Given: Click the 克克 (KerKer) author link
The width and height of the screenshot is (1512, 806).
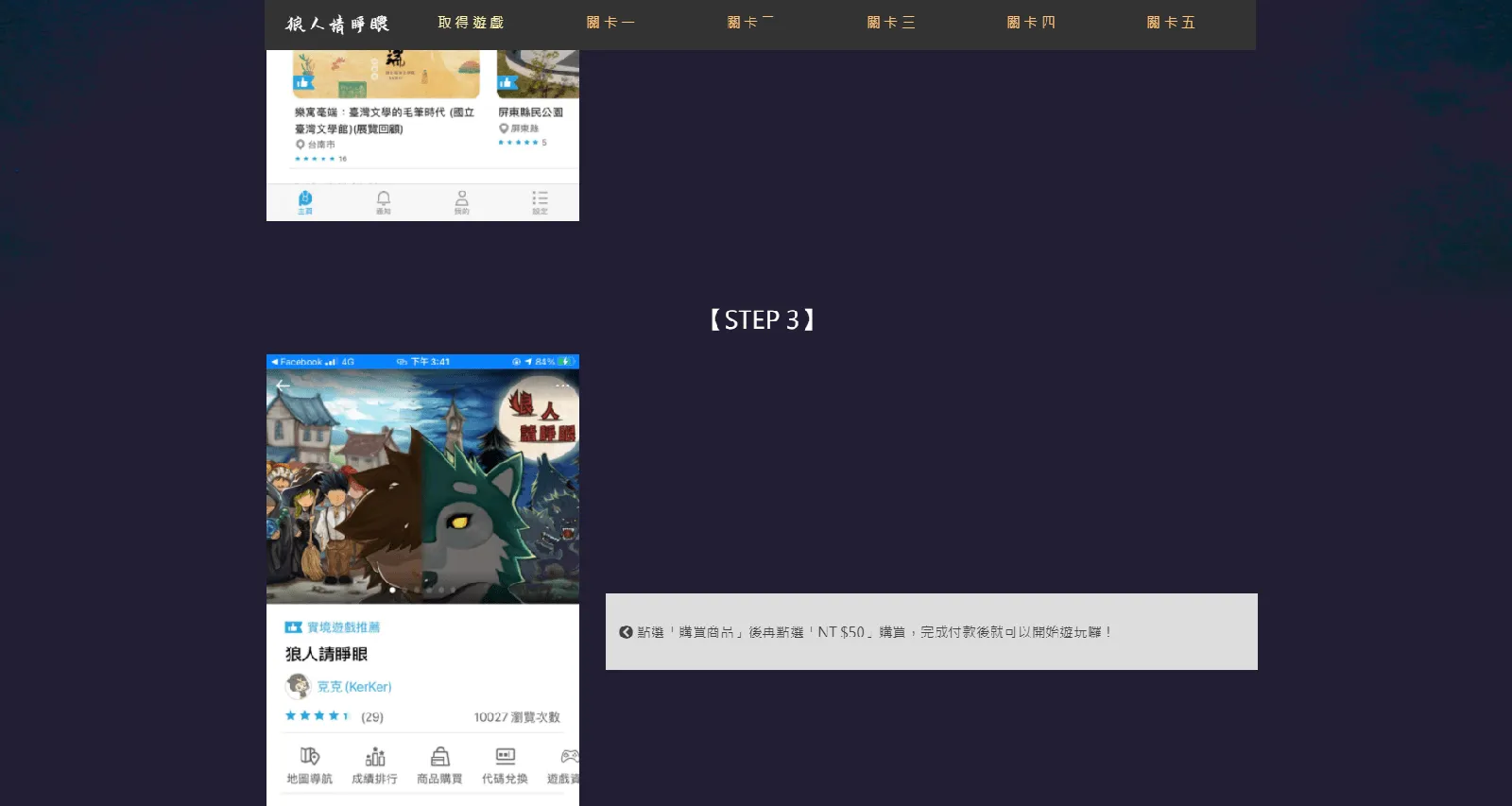Looking at the screenshot, I should [353, 687].
